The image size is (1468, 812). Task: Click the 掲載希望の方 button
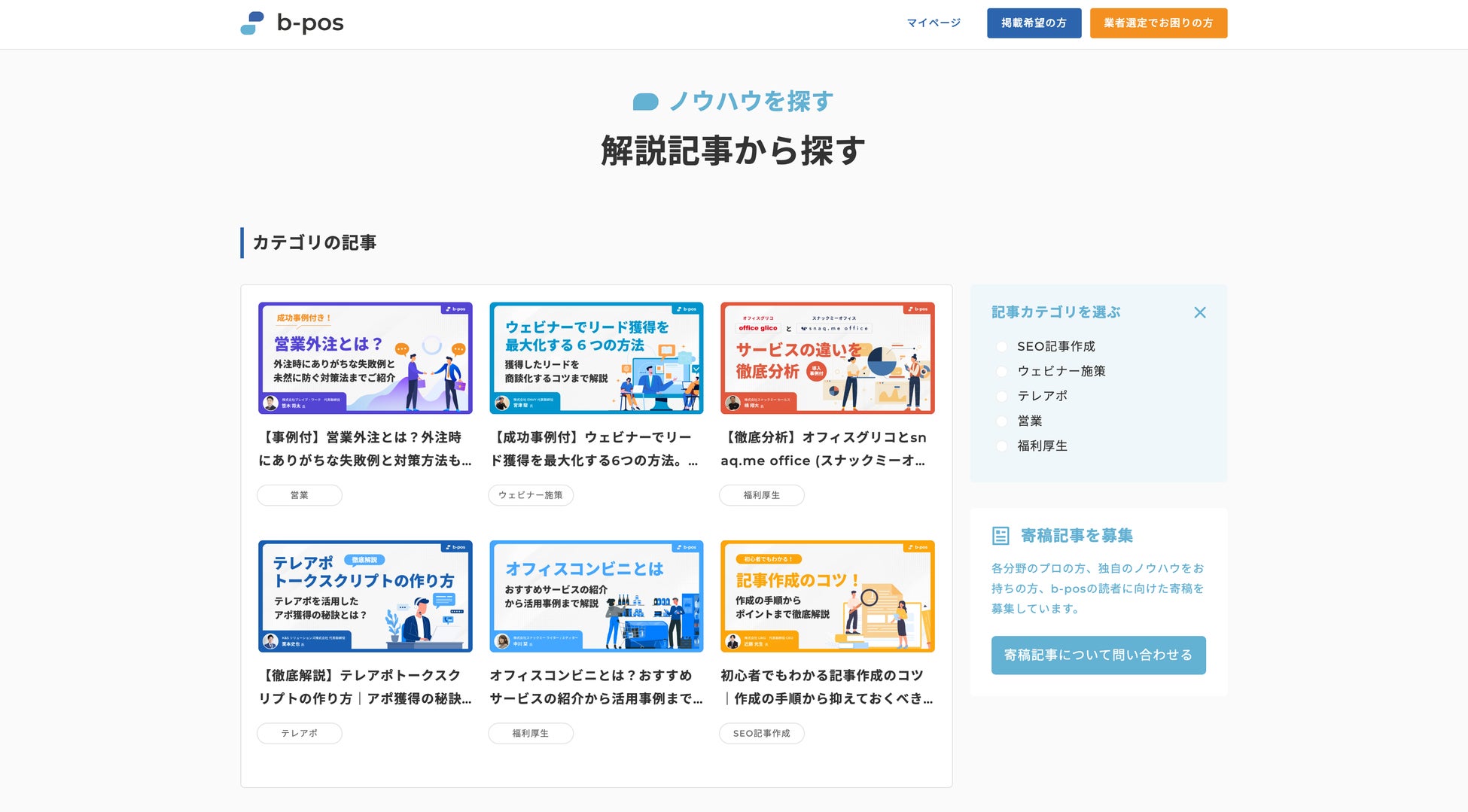[1034, 23]
